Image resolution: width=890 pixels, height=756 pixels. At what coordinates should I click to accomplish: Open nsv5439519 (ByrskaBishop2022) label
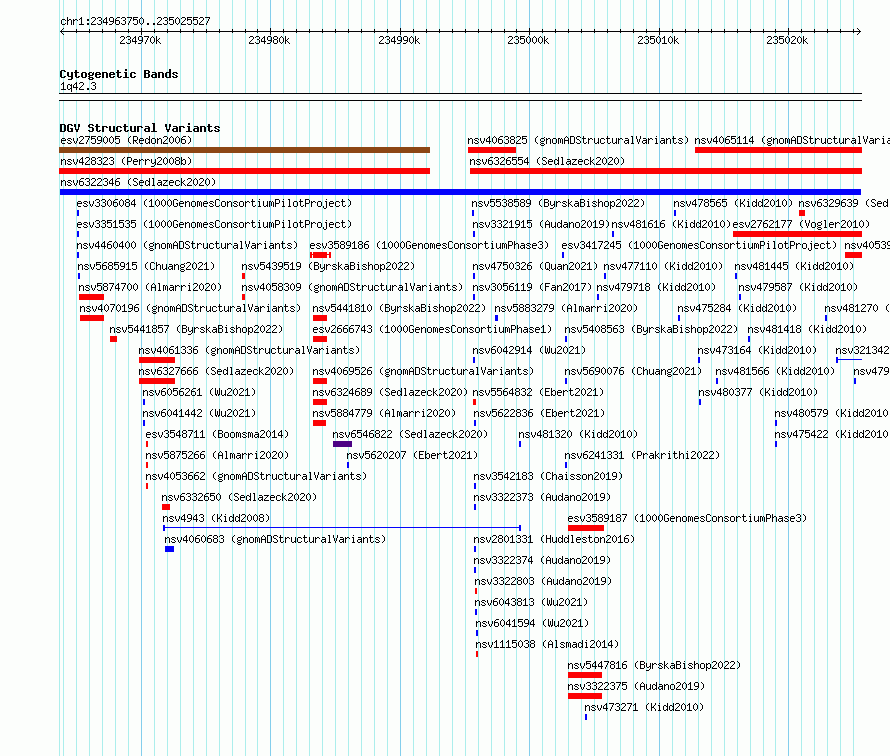tap(328, 266)
